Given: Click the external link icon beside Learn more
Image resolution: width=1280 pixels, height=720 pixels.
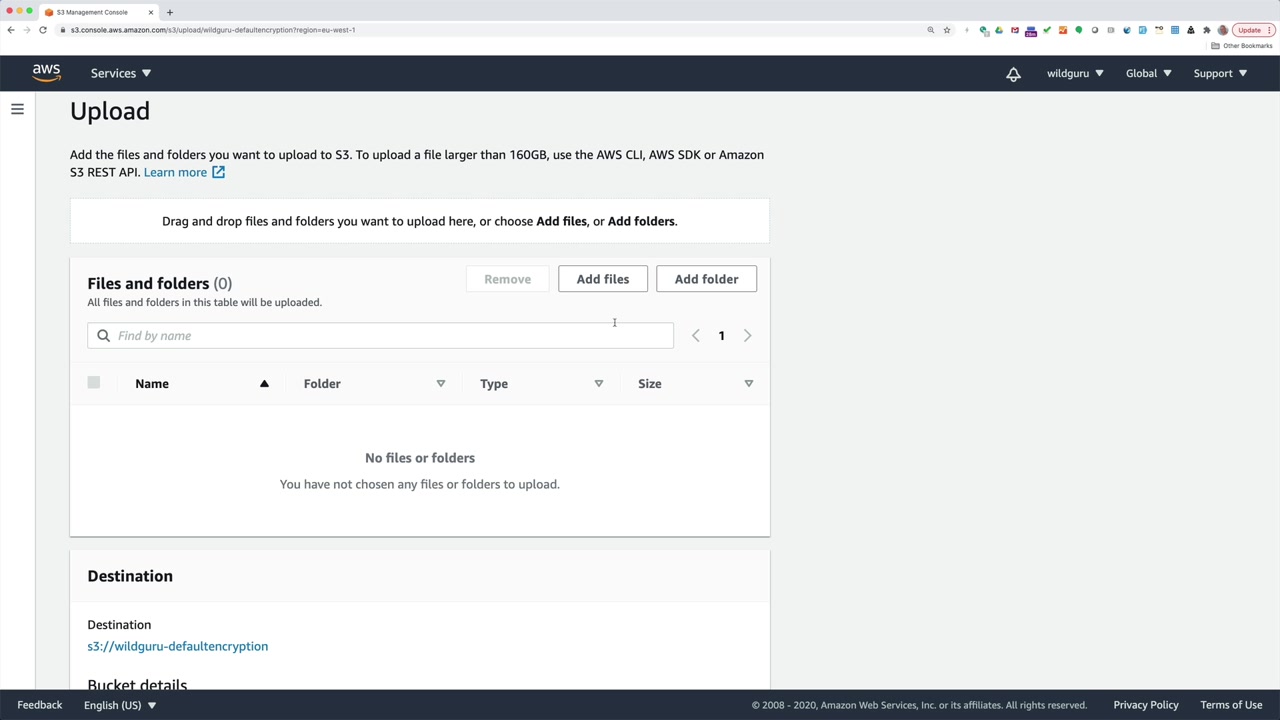Looking at the screenshot, I should [x=218, y=172].
